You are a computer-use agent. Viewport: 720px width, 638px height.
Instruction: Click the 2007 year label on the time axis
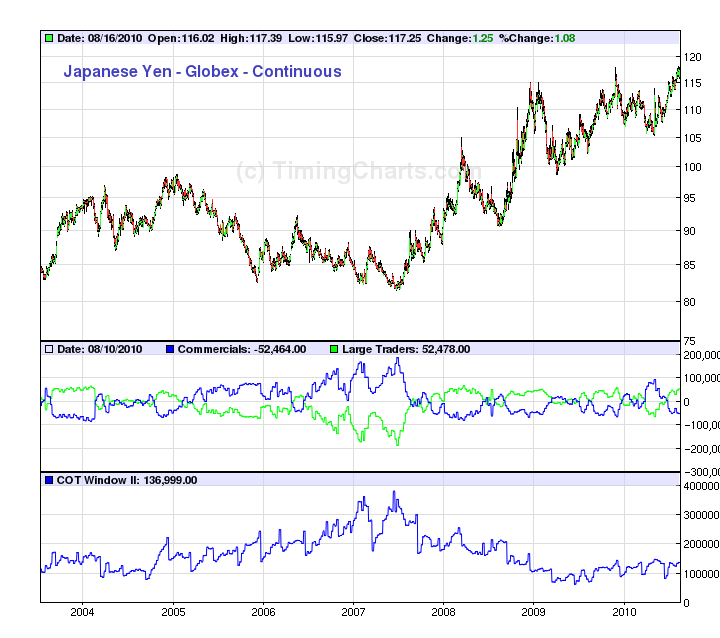click(354, 612)
